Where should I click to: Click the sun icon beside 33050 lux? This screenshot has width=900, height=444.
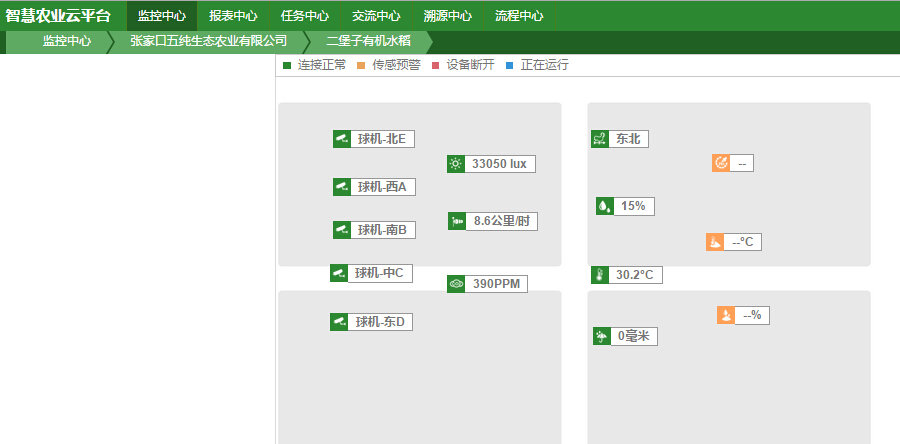(456, 164)
